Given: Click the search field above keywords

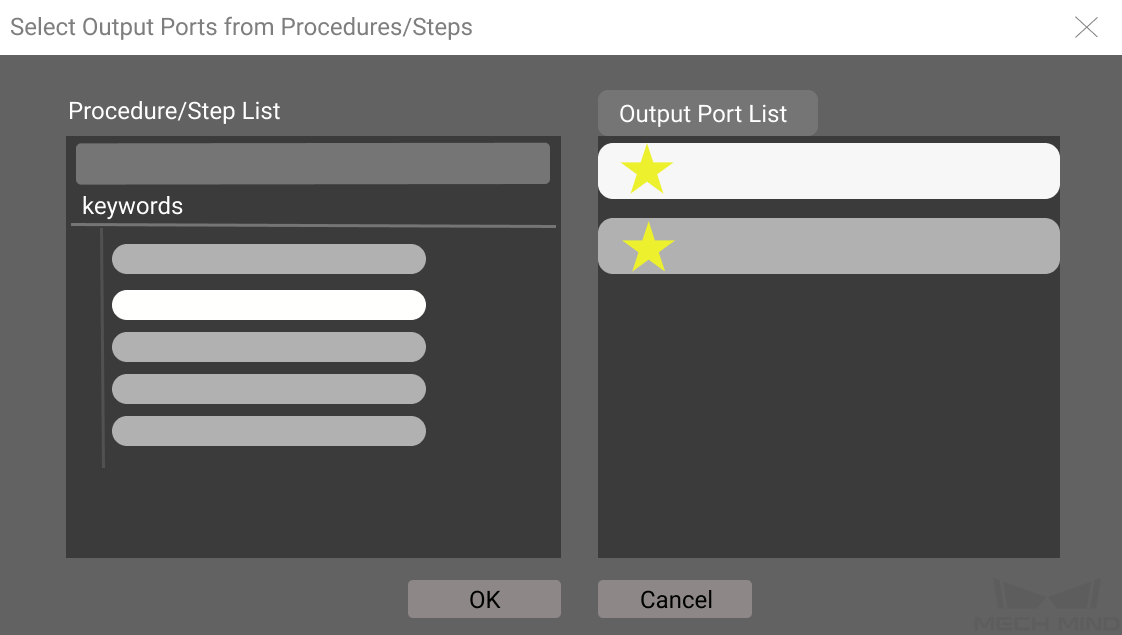Looking at the screenshot, I should 313,163.
